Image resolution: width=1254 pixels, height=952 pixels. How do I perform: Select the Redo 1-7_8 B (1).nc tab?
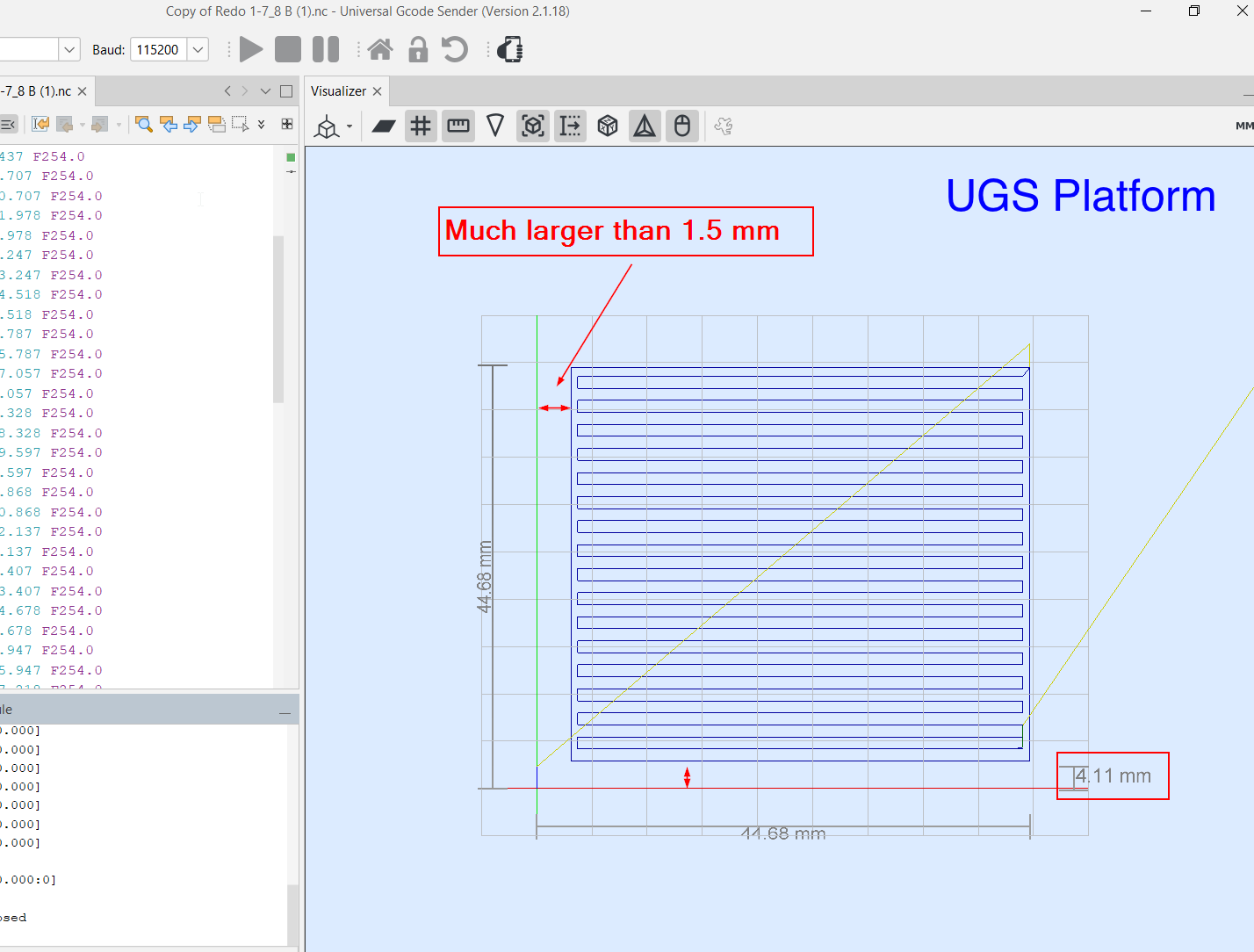37,91
